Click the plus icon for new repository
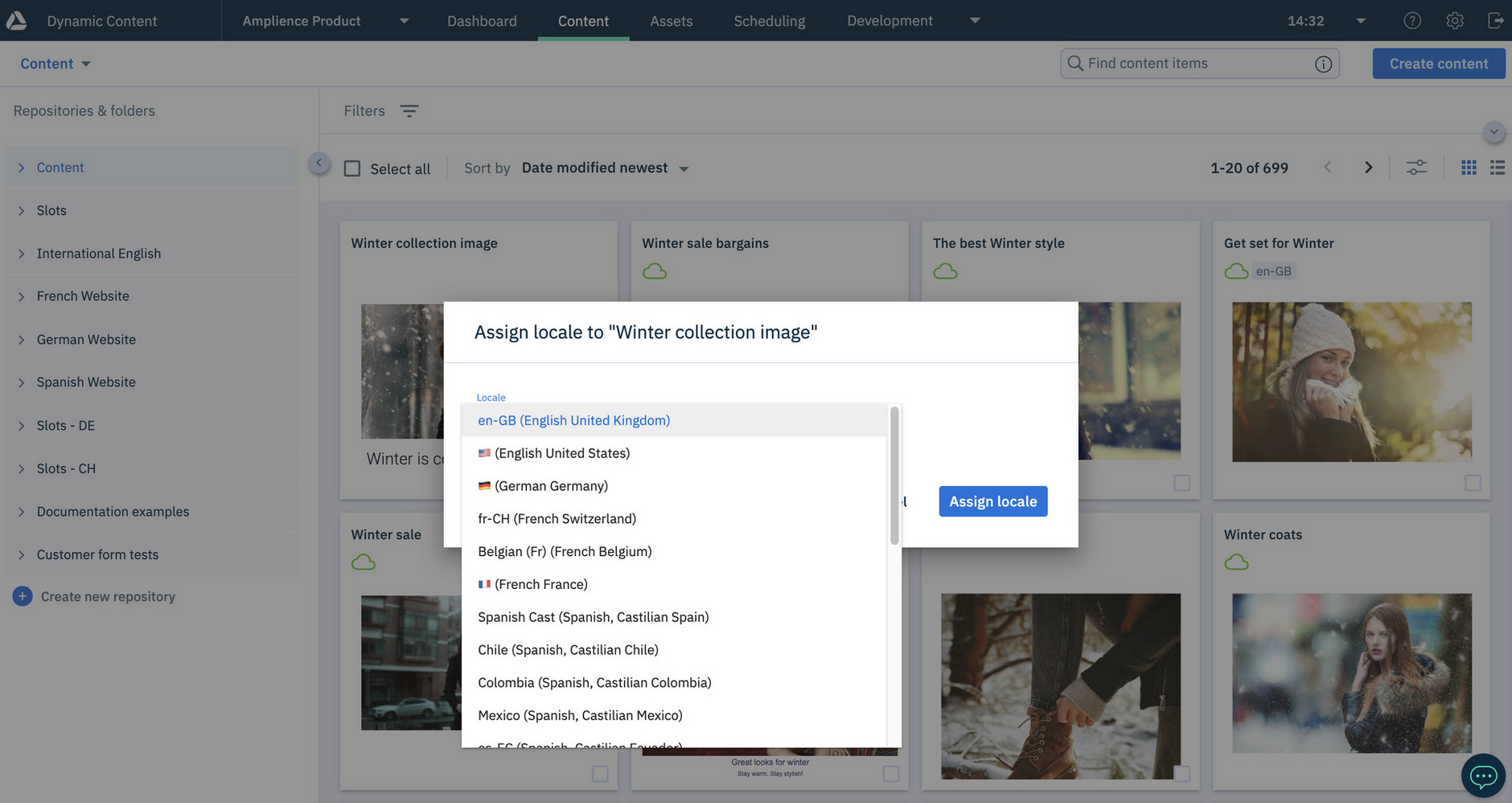This screenshot has height=803, width=1512. (23, 596)
